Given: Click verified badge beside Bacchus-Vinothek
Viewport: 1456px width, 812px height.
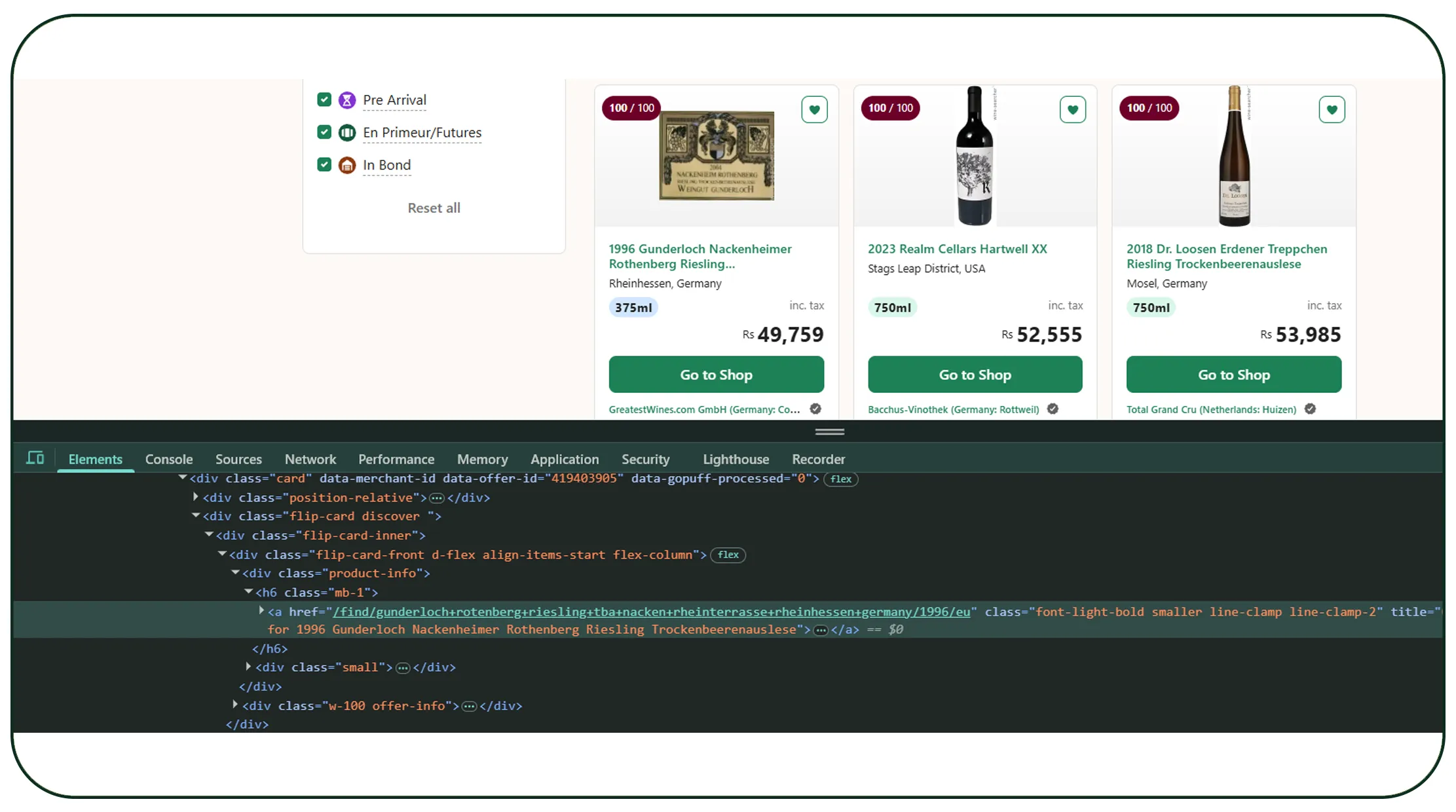Looking at the screenshot, I should (x=1053, y=409).
